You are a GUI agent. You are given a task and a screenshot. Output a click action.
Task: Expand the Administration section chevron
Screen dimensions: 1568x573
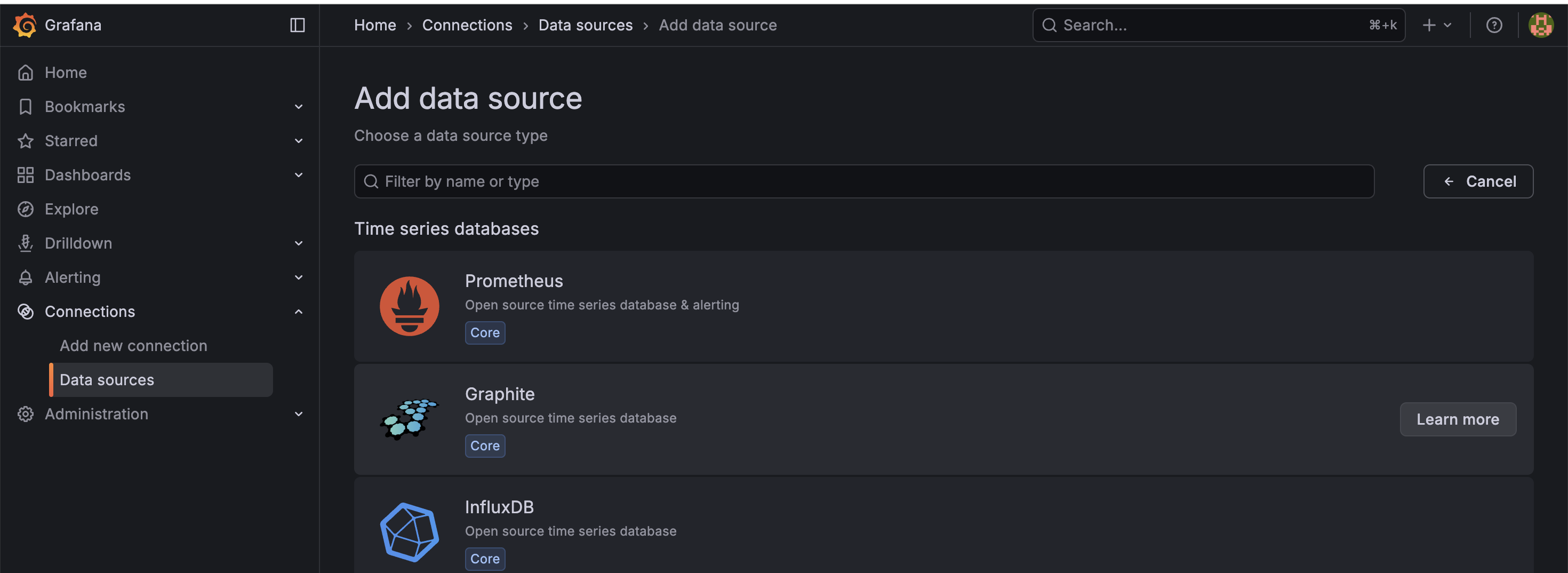pos(298,413)
